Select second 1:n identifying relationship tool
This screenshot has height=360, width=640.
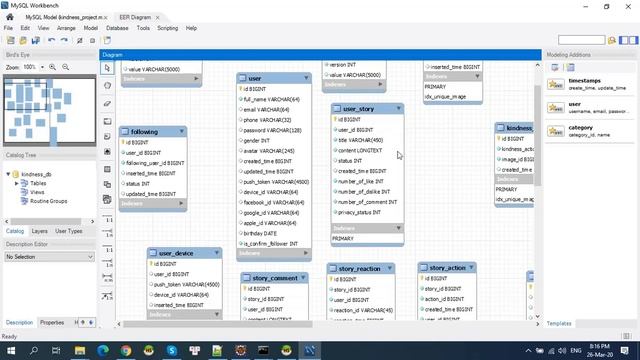point(107,263)
